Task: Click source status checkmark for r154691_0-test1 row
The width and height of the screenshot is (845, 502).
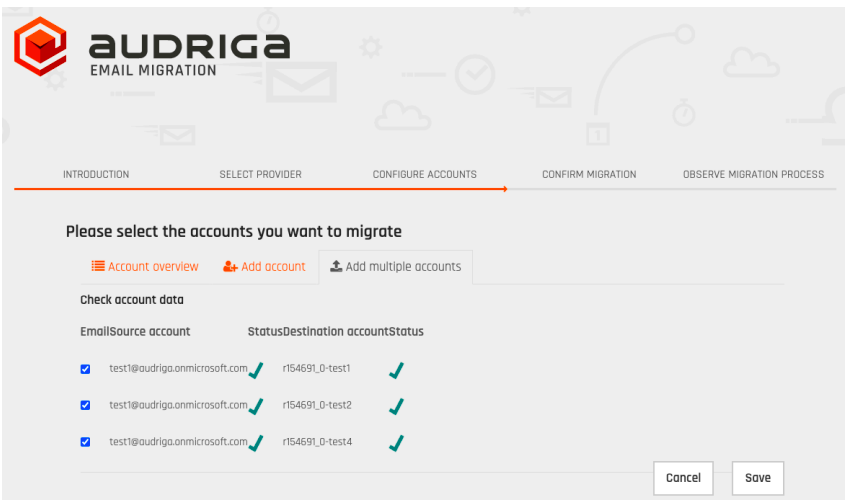Action: pyautogui.click(x=256, y=371)
